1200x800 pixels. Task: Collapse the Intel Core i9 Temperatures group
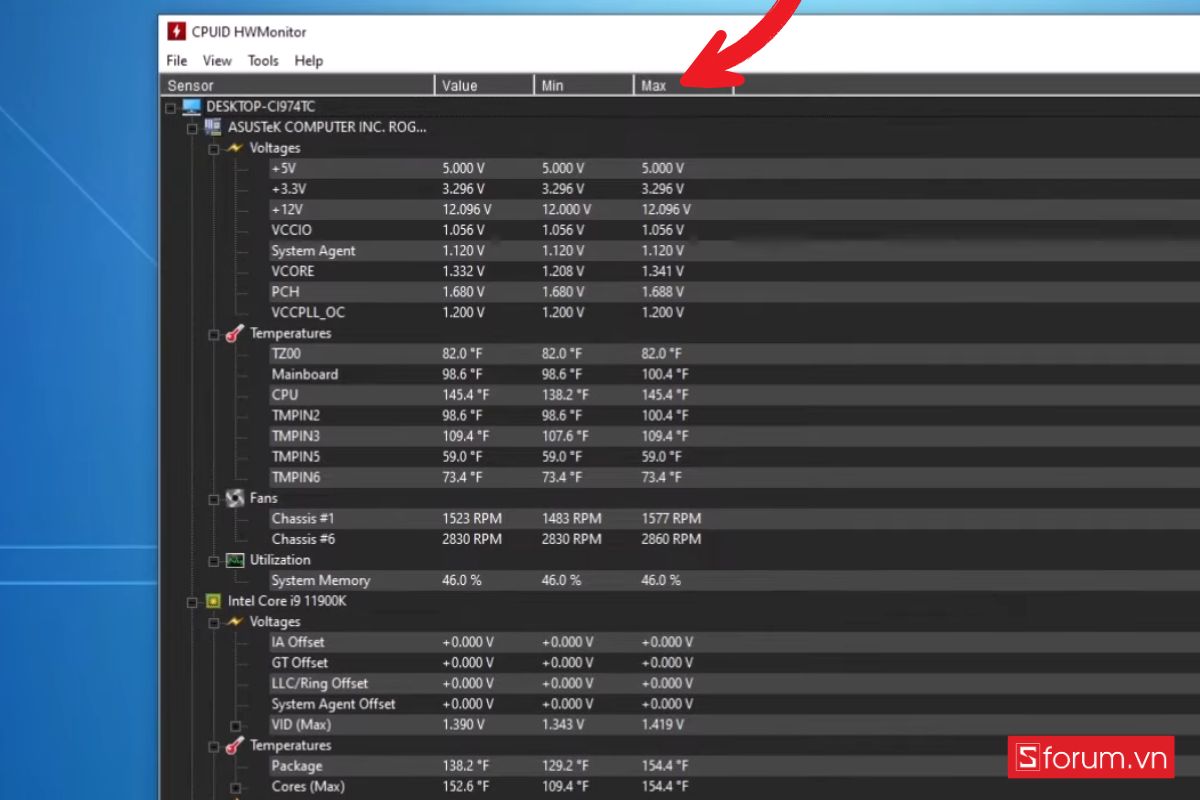click(x=214, y=747)
